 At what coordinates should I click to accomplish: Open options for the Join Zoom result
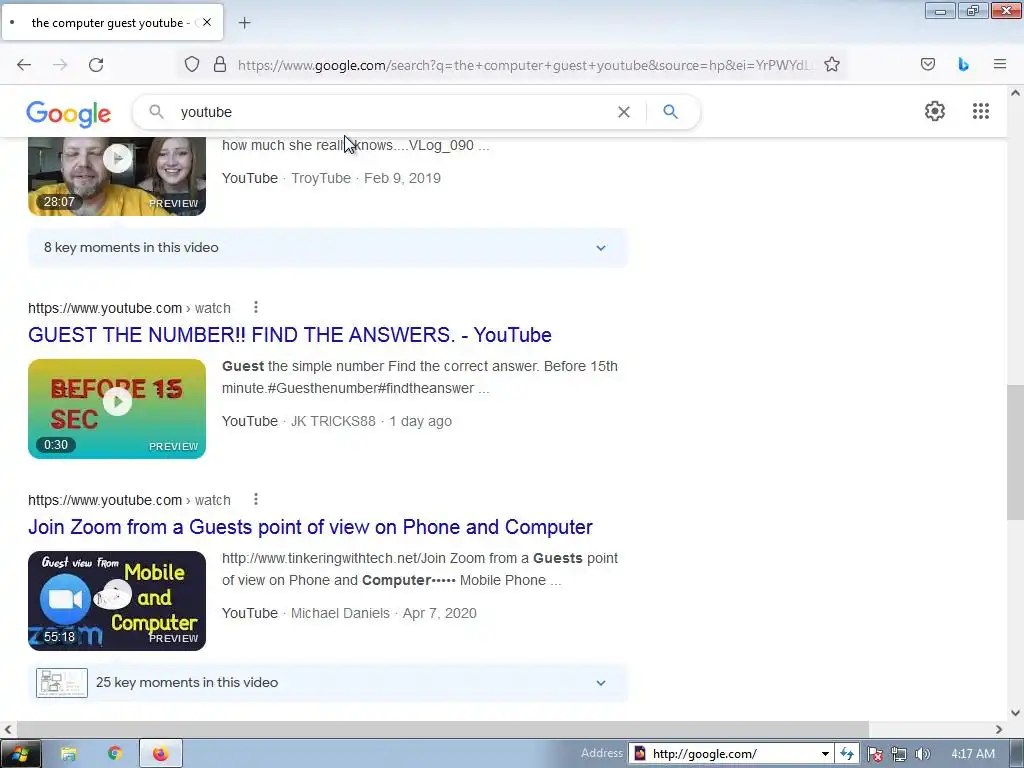pos(256,499)
